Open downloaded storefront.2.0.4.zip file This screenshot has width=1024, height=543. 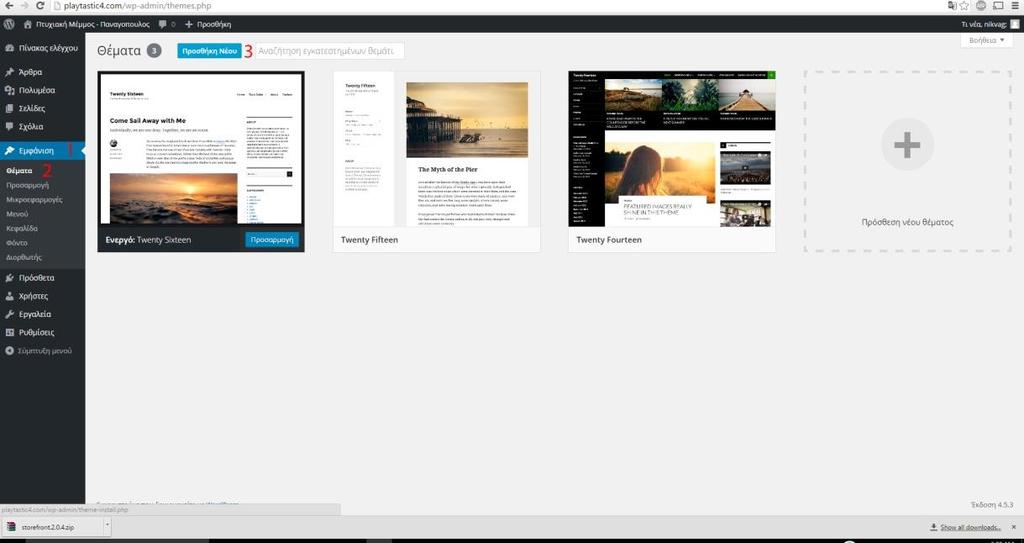[x=48, y=527]
